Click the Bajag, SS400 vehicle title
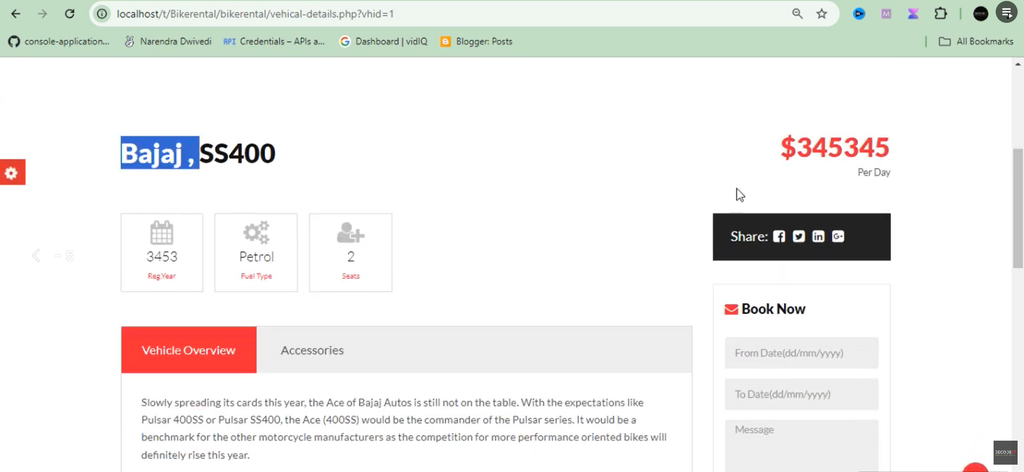Viewport: 1024px width, 472px height. (198, 153)
